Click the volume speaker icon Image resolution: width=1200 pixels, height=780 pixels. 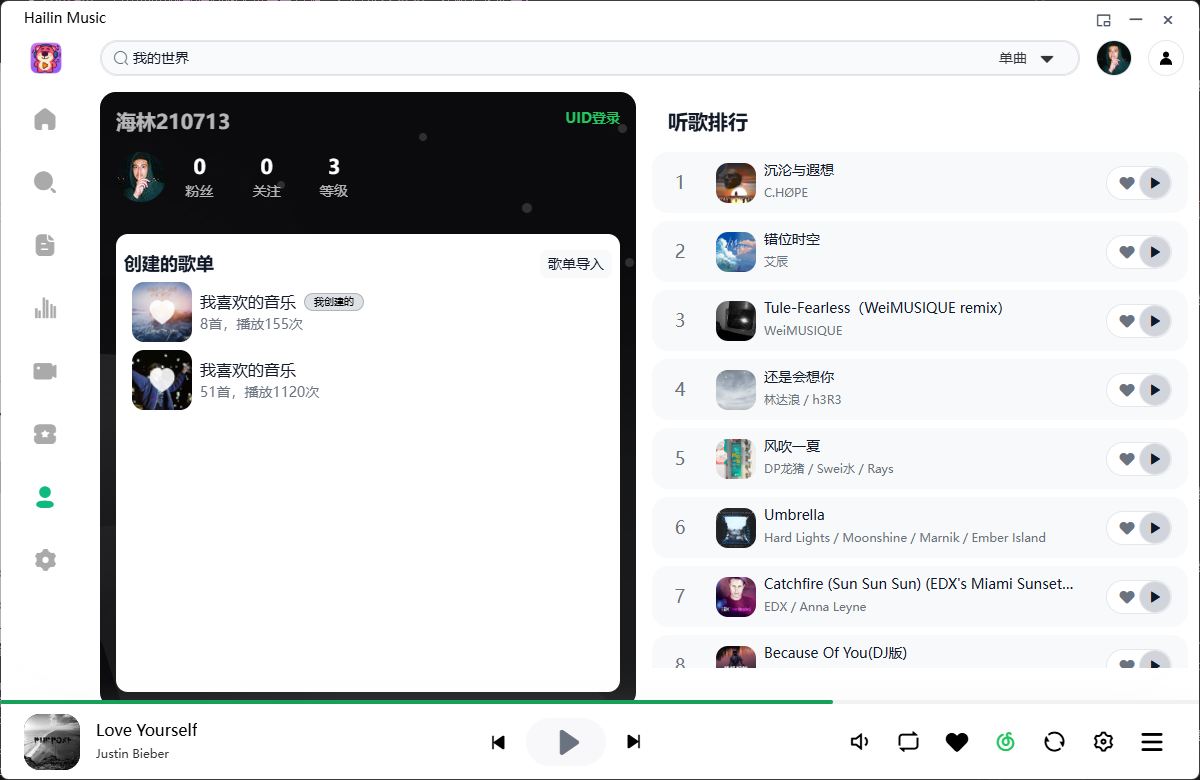click(x=859, y=742)
